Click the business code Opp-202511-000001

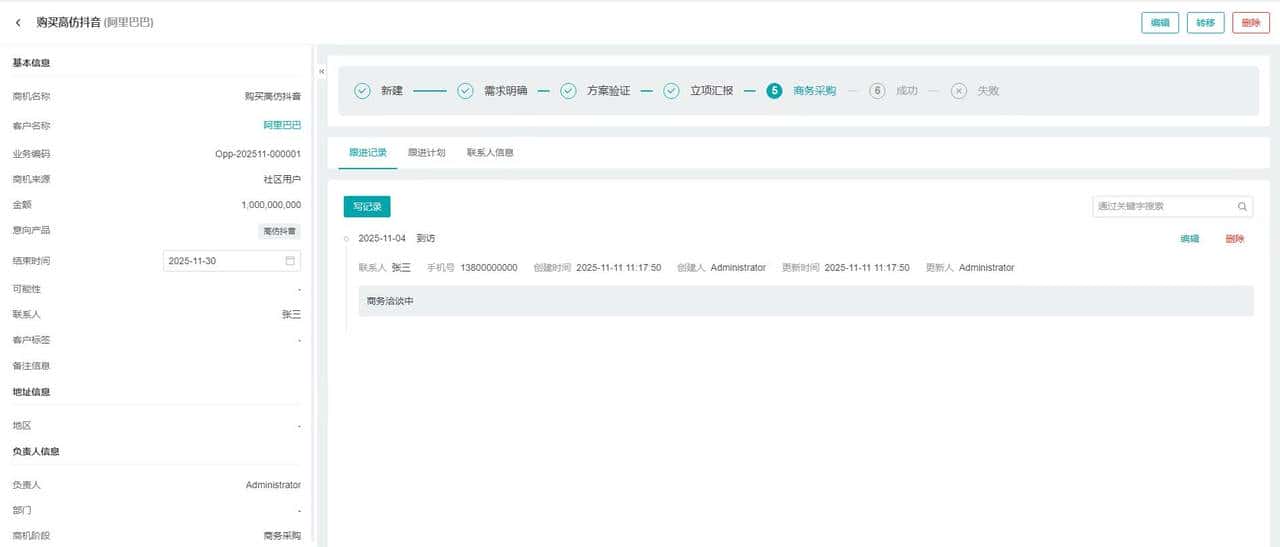[x=258, y=154]
